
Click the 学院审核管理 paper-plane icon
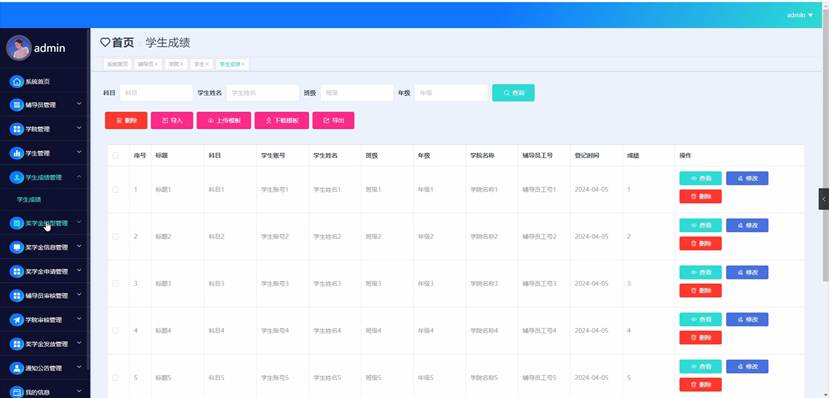point(17,320)
